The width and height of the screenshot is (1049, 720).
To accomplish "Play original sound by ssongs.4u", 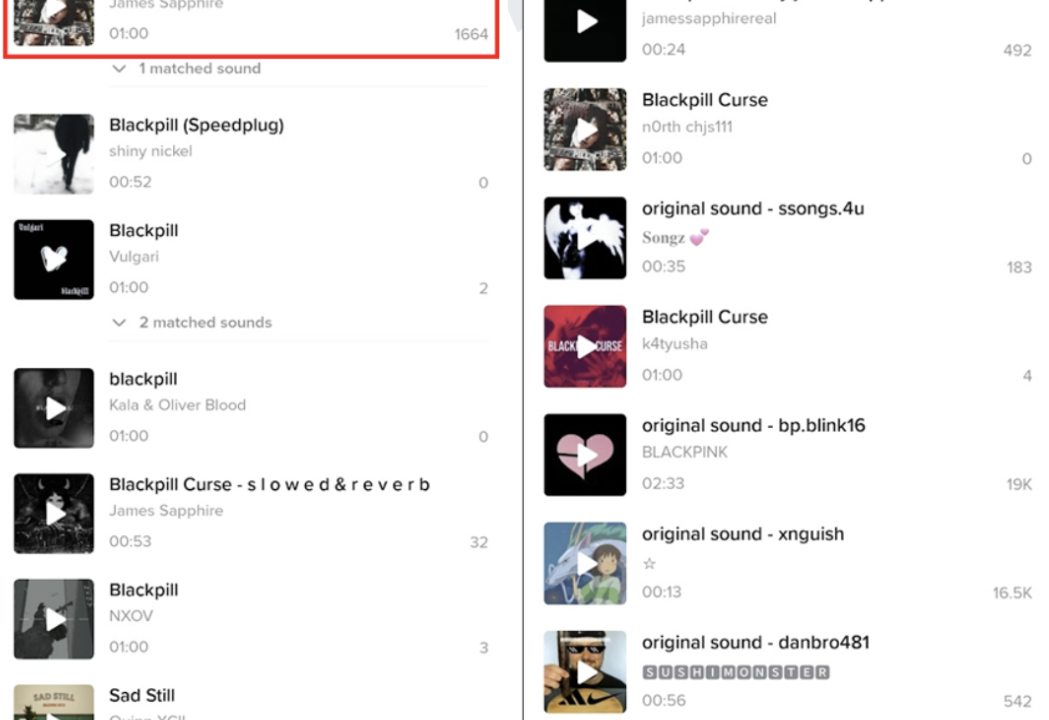I will click(585, 238).
